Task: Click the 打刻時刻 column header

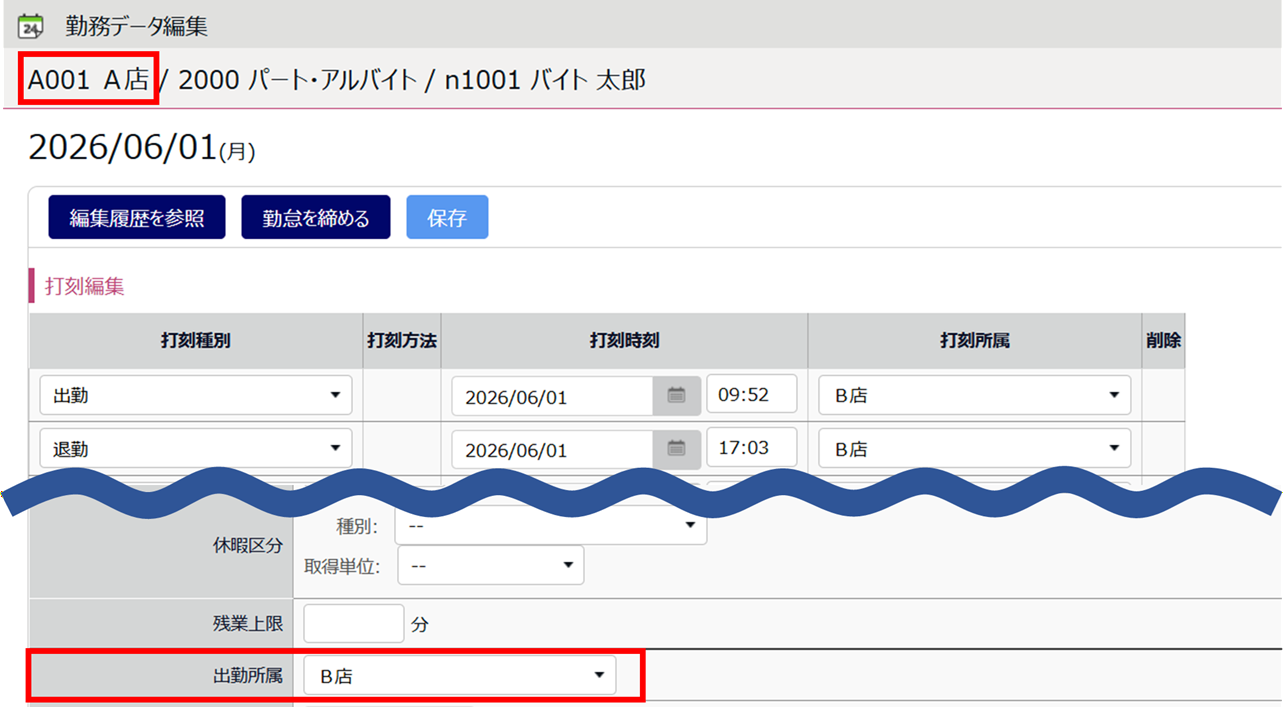Action: click(x=625, y=341)
